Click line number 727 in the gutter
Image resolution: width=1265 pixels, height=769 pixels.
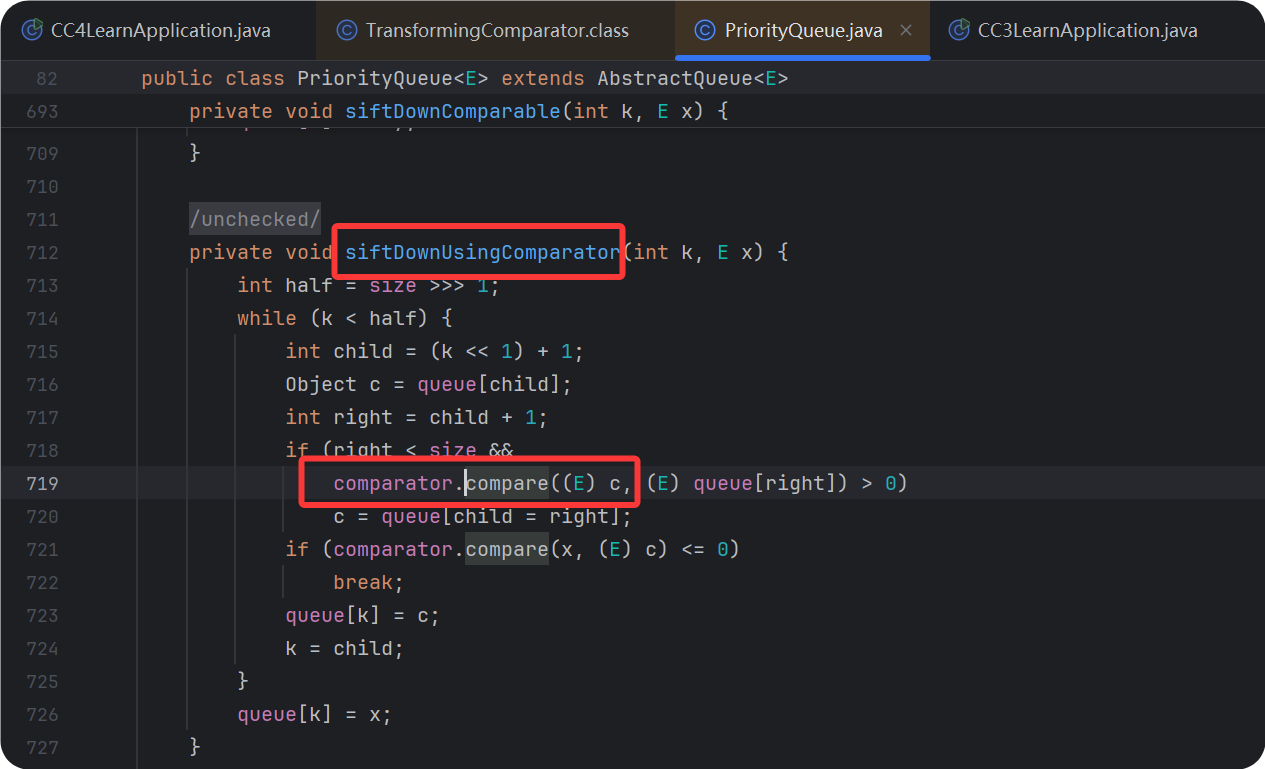tap(44, 747)
